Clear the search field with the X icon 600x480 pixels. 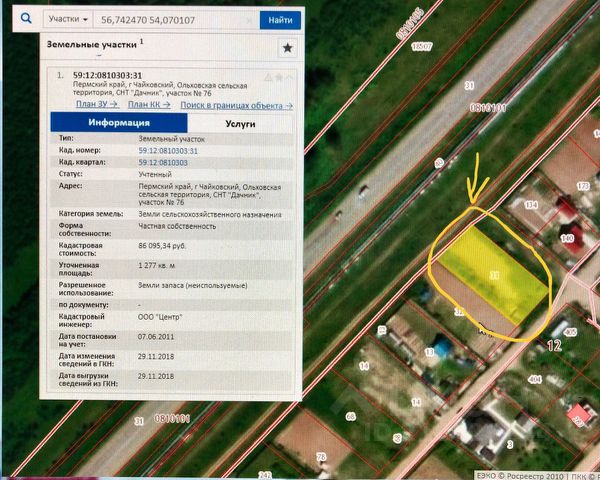click(x=248, y=19)
